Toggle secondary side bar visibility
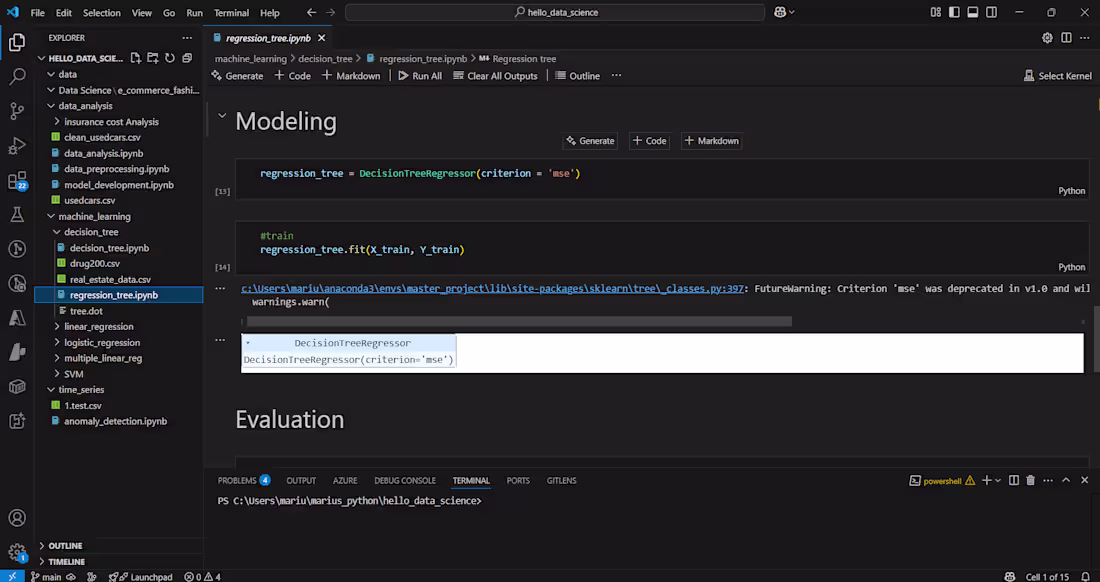The image size is (1100, 582). (x=991, y=12)
